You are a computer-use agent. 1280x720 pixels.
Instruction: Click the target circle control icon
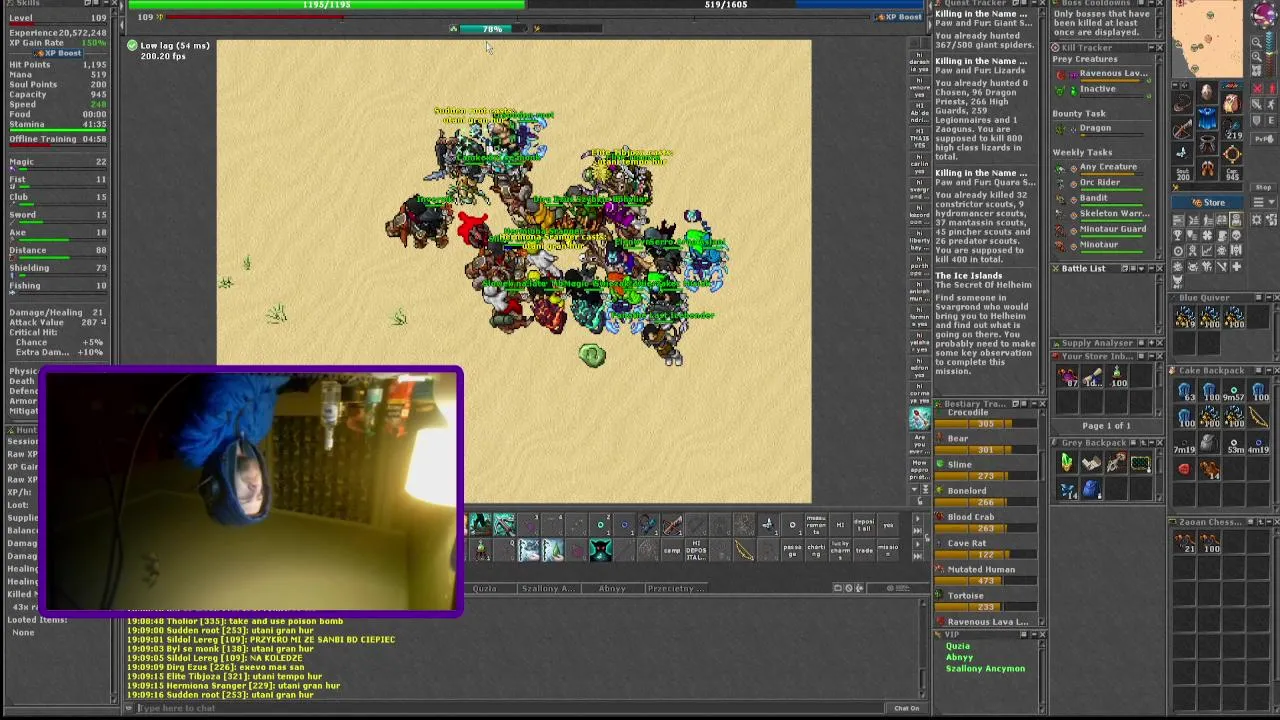coord(1178,250)
